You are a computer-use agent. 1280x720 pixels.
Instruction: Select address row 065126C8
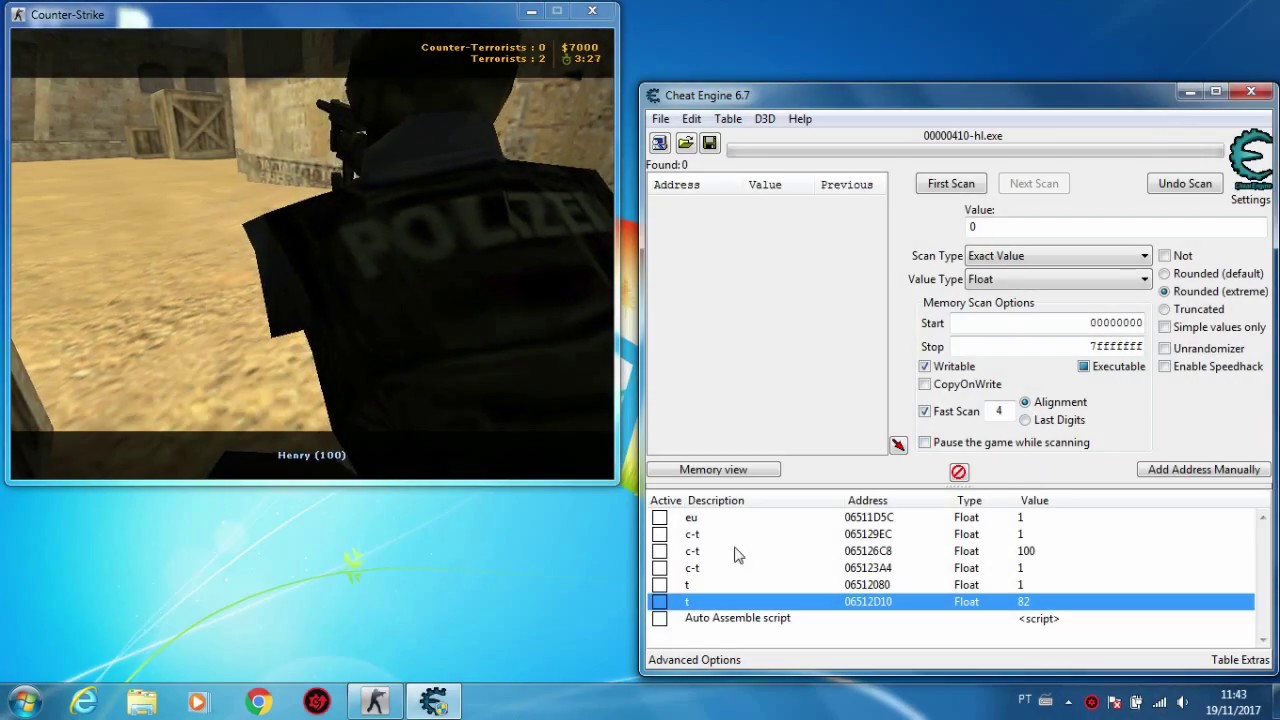950,551
